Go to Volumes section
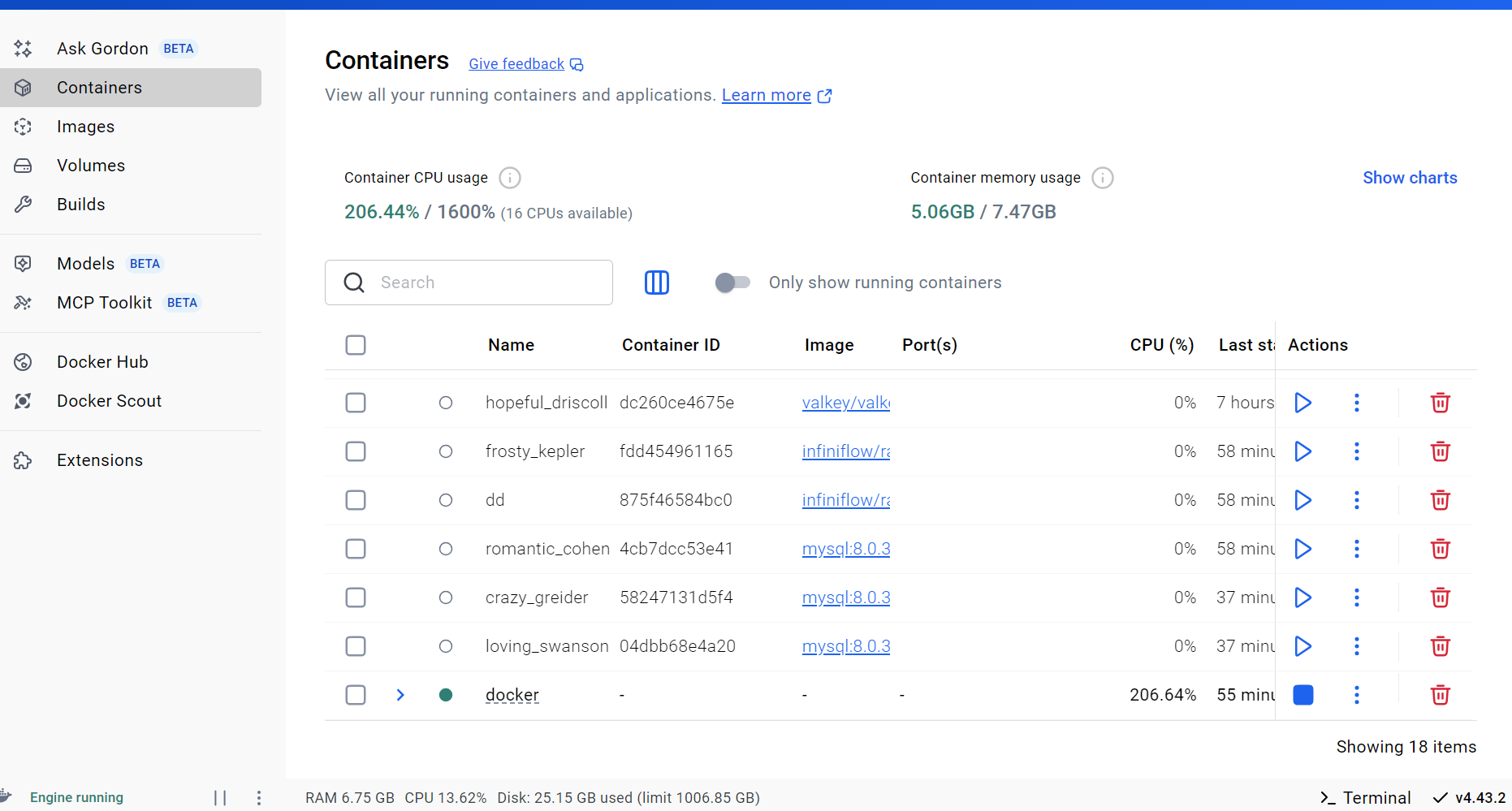Viewport: 1512px width, 811px height. pyautogui.click(x=131, y=166)
